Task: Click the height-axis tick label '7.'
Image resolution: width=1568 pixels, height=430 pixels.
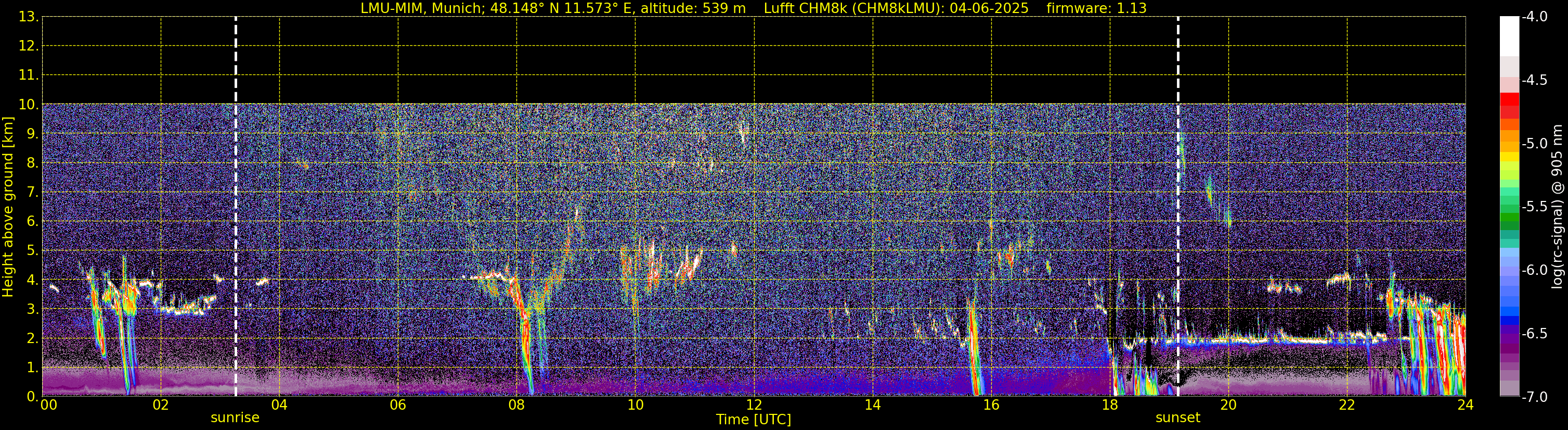Action: coord(32,192)
